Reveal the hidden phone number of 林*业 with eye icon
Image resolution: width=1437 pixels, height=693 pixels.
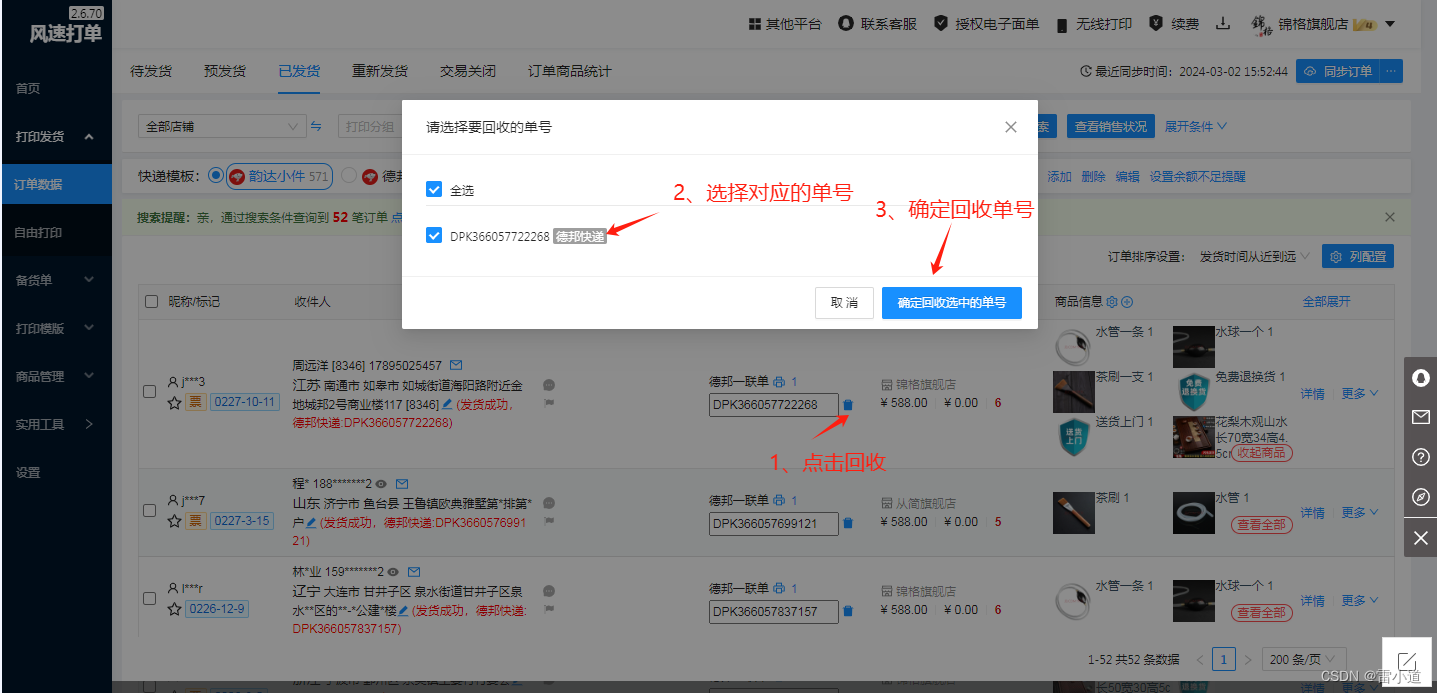393,571
